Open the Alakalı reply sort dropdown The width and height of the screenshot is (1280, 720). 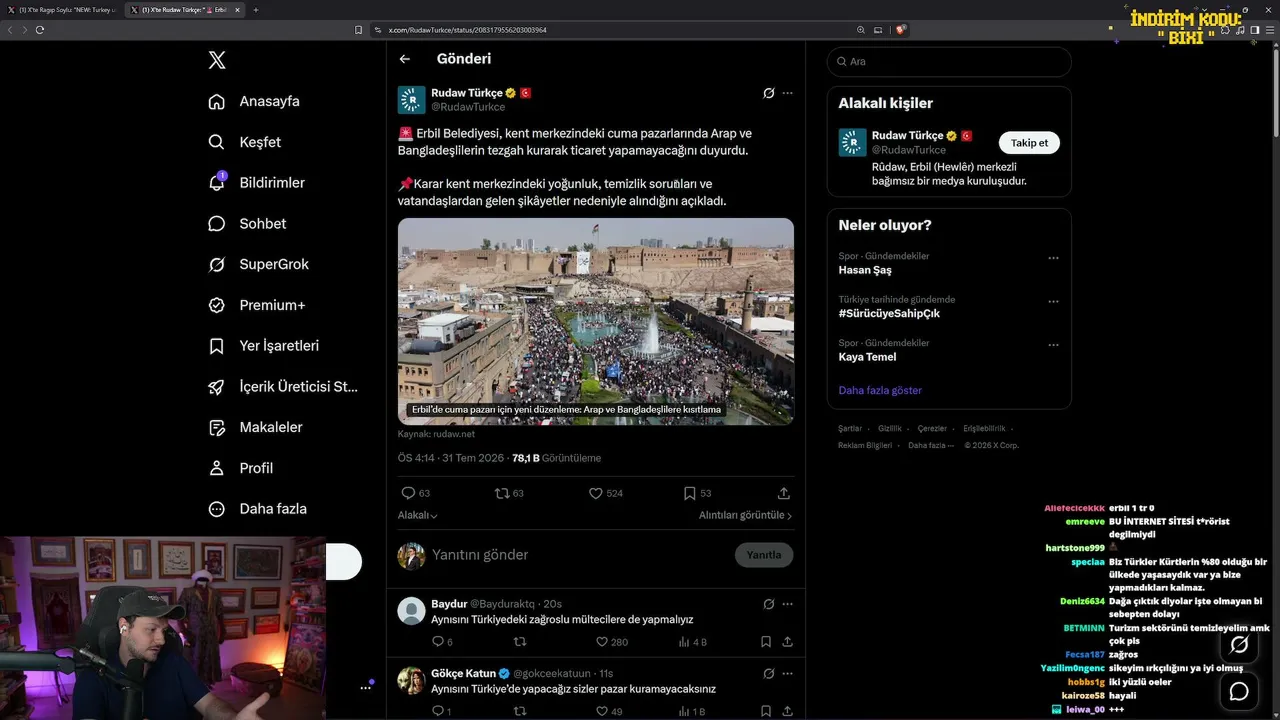(x=418, y=515)
